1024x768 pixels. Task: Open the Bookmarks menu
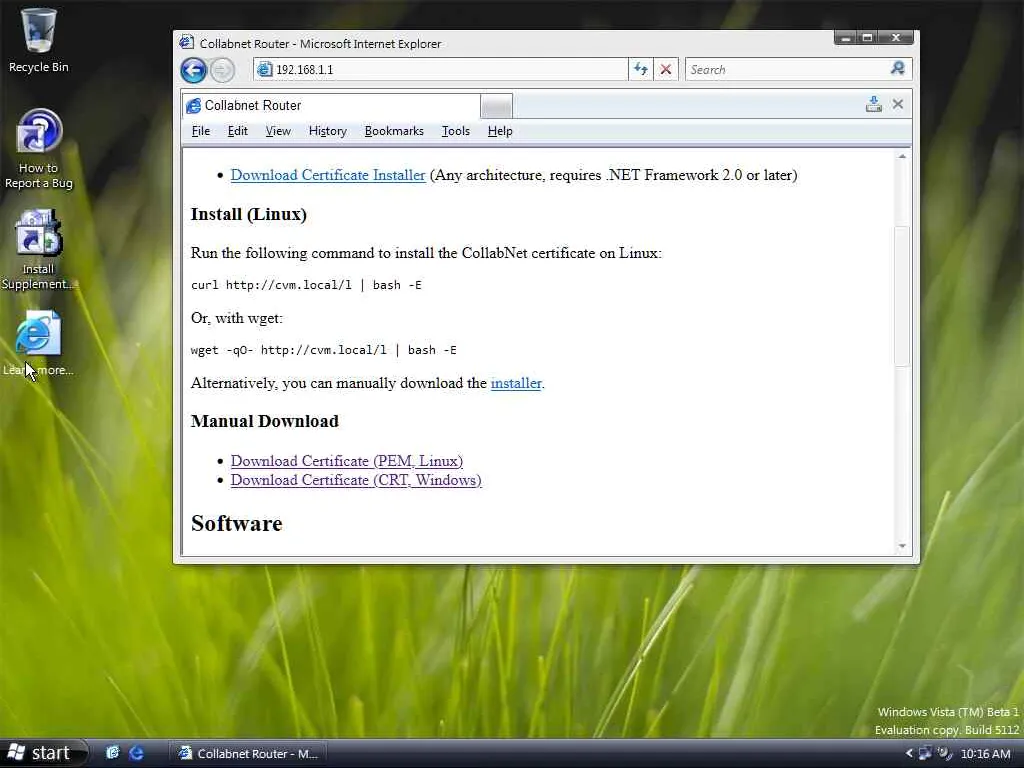point(394,131)
